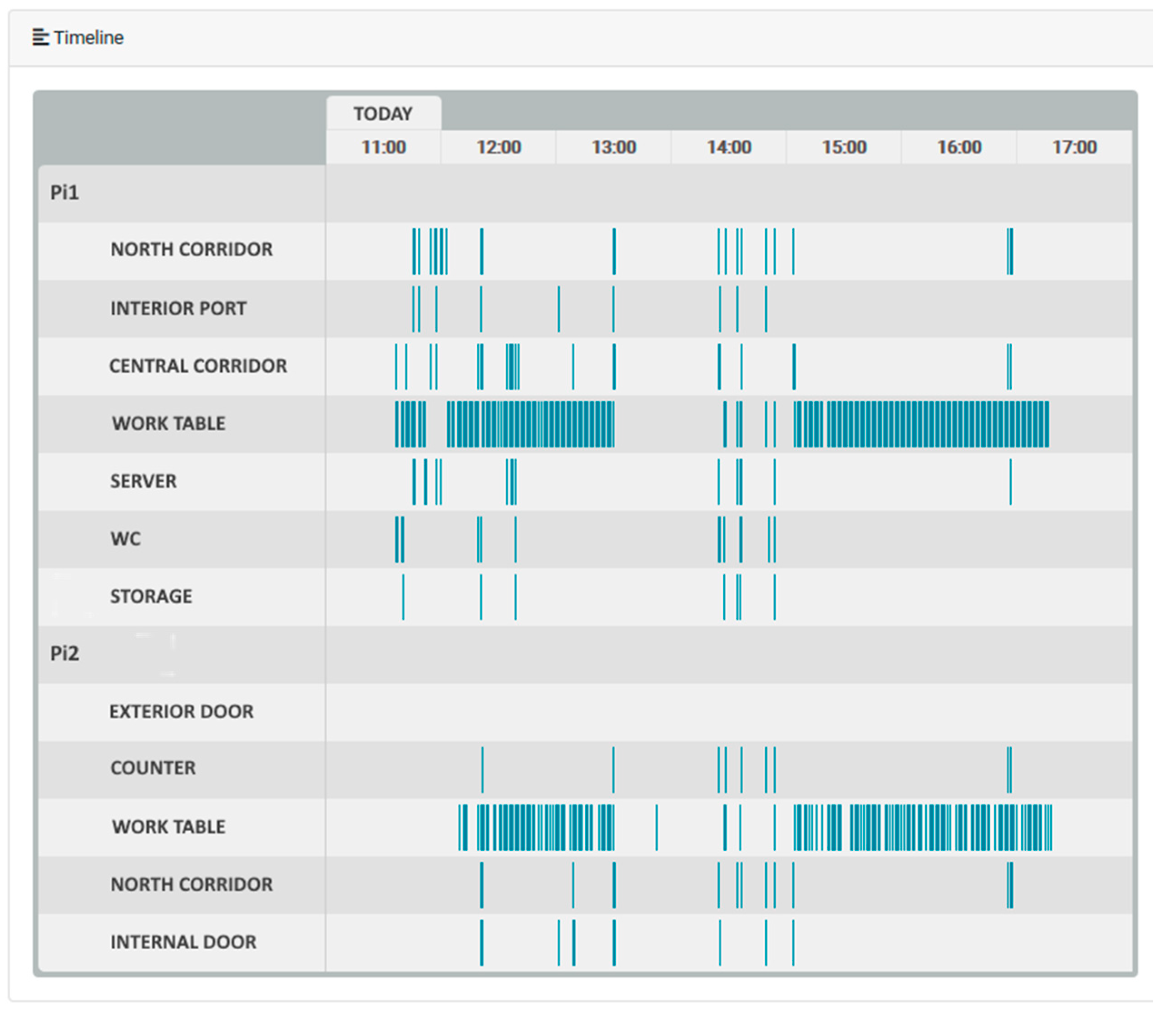Select the COUNTER row label
1176x1016 pixels.
tap(153, 768)
